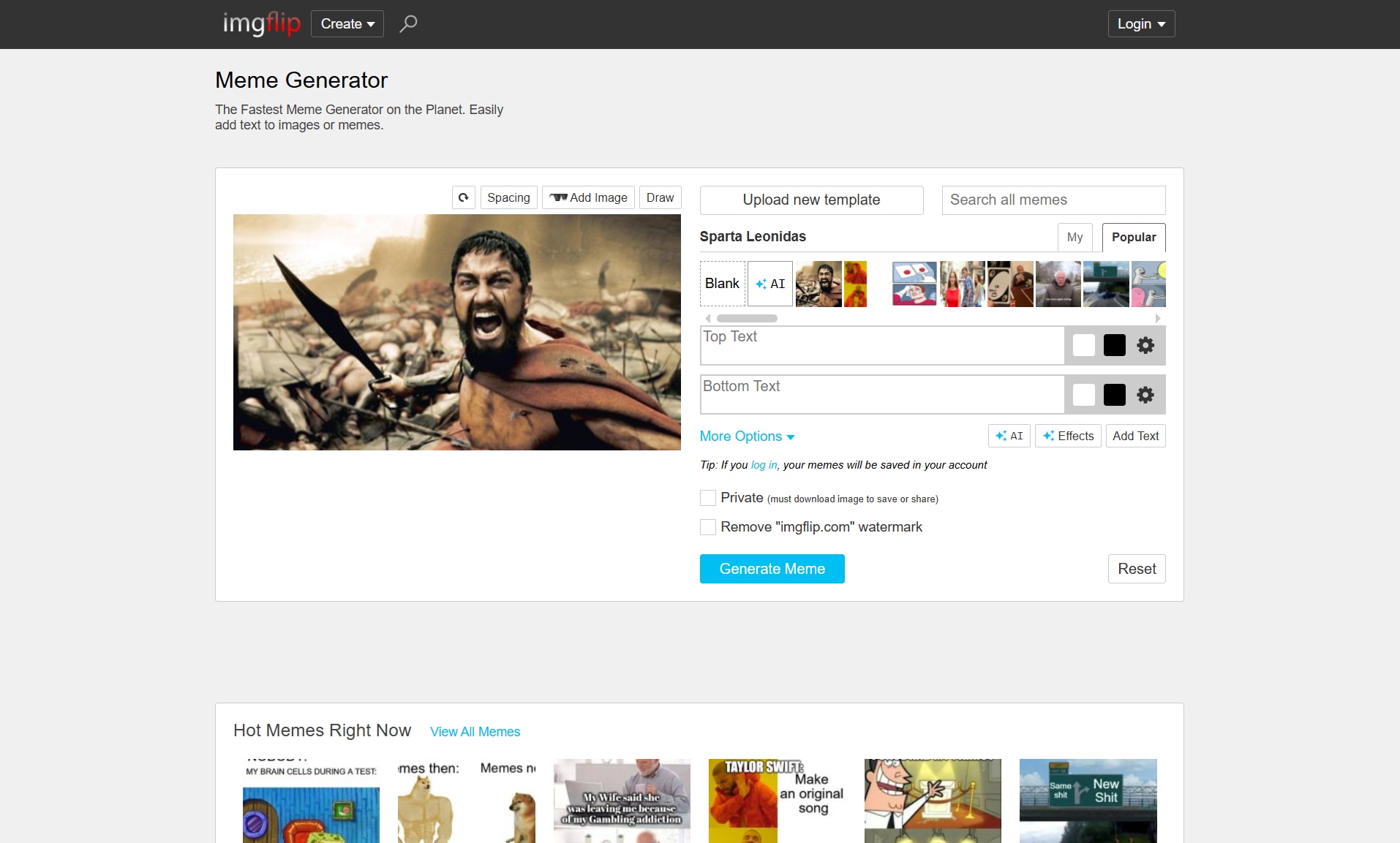Screen dimensions: 1400x843
Task: Select the Blank template button
Action: 722,284
